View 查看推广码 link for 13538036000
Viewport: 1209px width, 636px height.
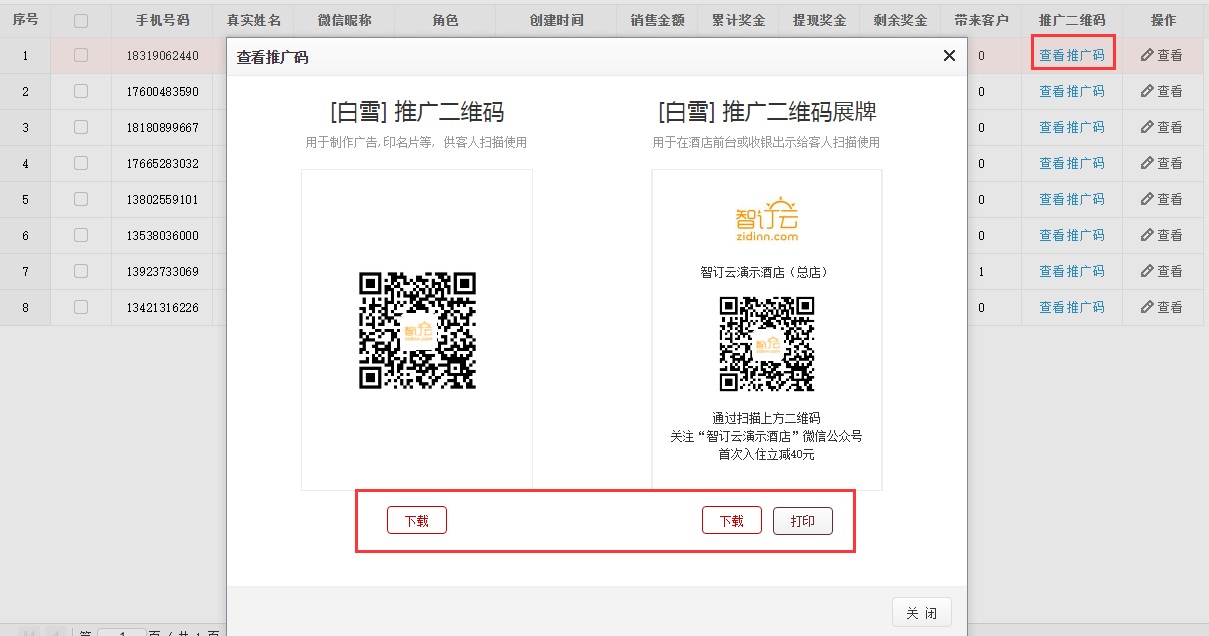[1072, 236]
